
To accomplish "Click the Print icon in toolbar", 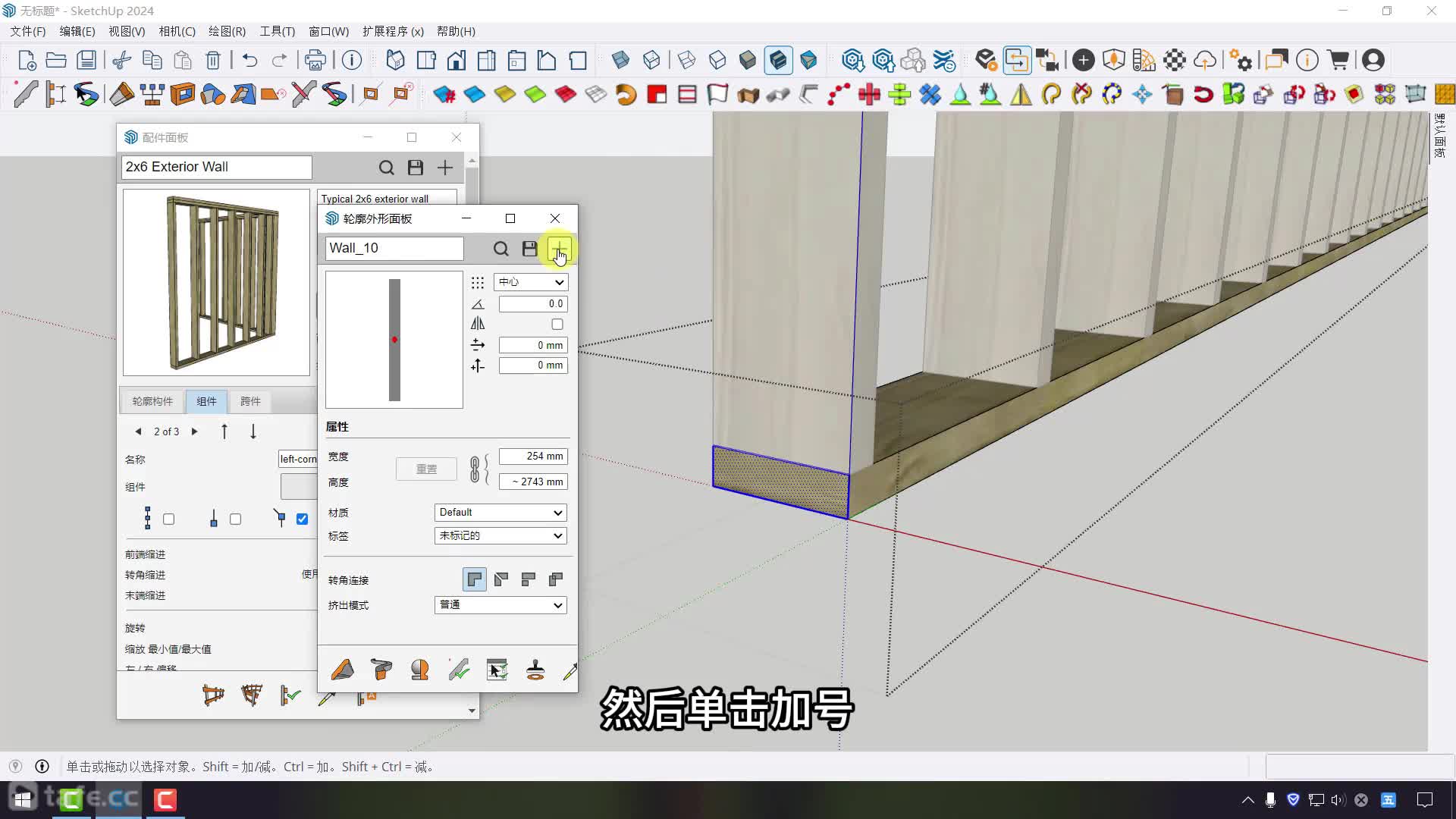I will pos(315,60).
